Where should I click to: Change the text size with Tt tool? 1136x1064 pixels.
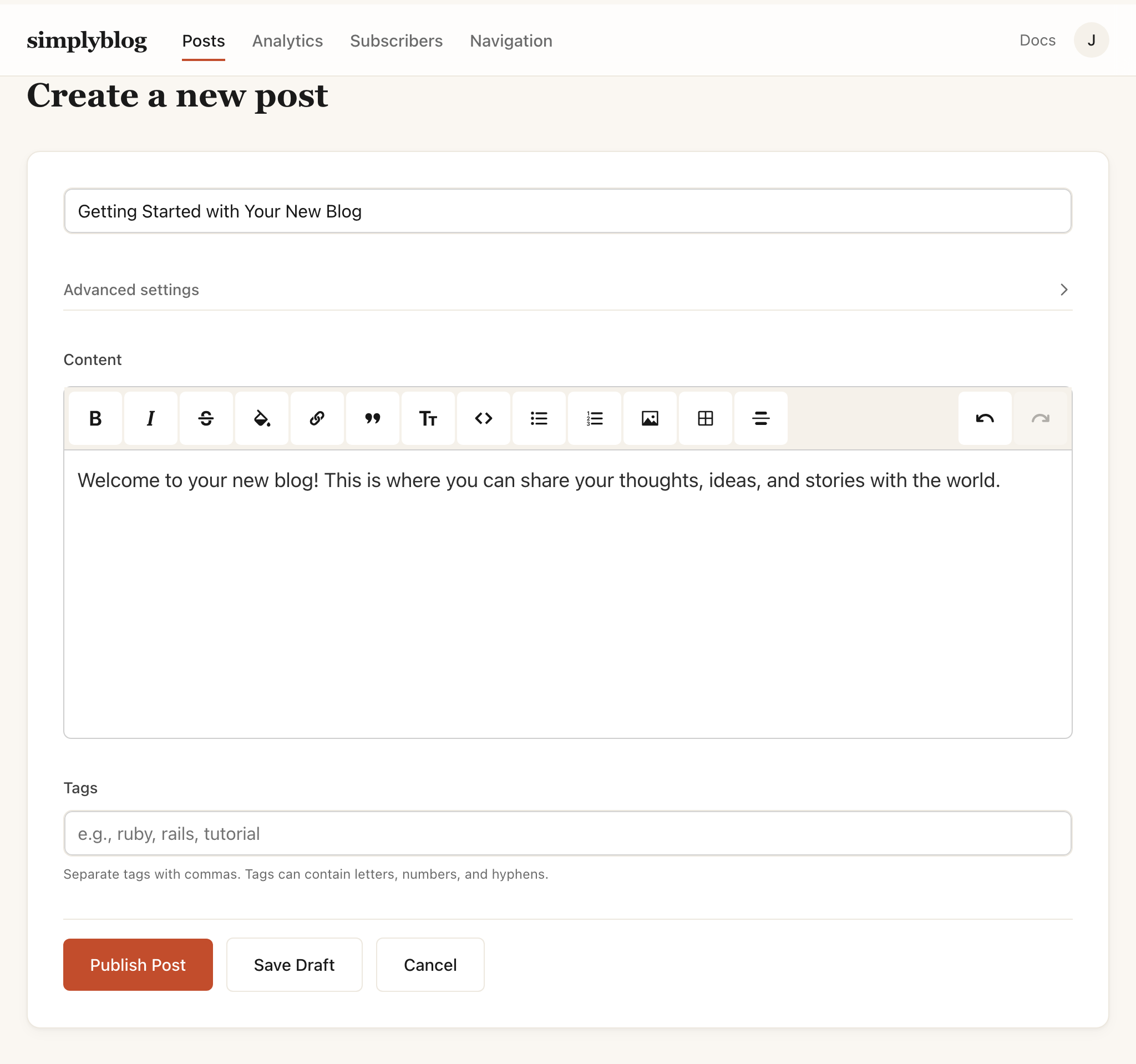coord(428,418)
